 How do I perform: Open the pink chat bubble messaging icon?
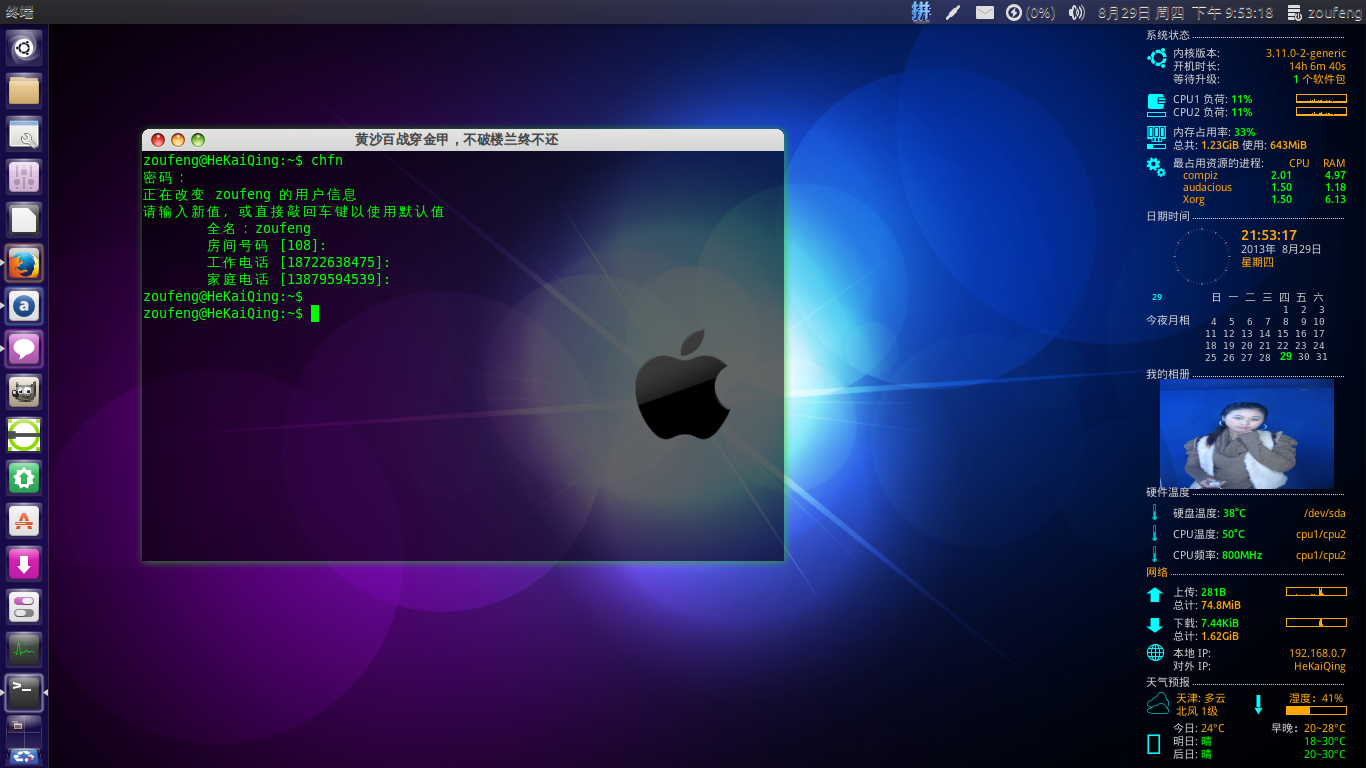pyautogui.click(x=24, y=349)
